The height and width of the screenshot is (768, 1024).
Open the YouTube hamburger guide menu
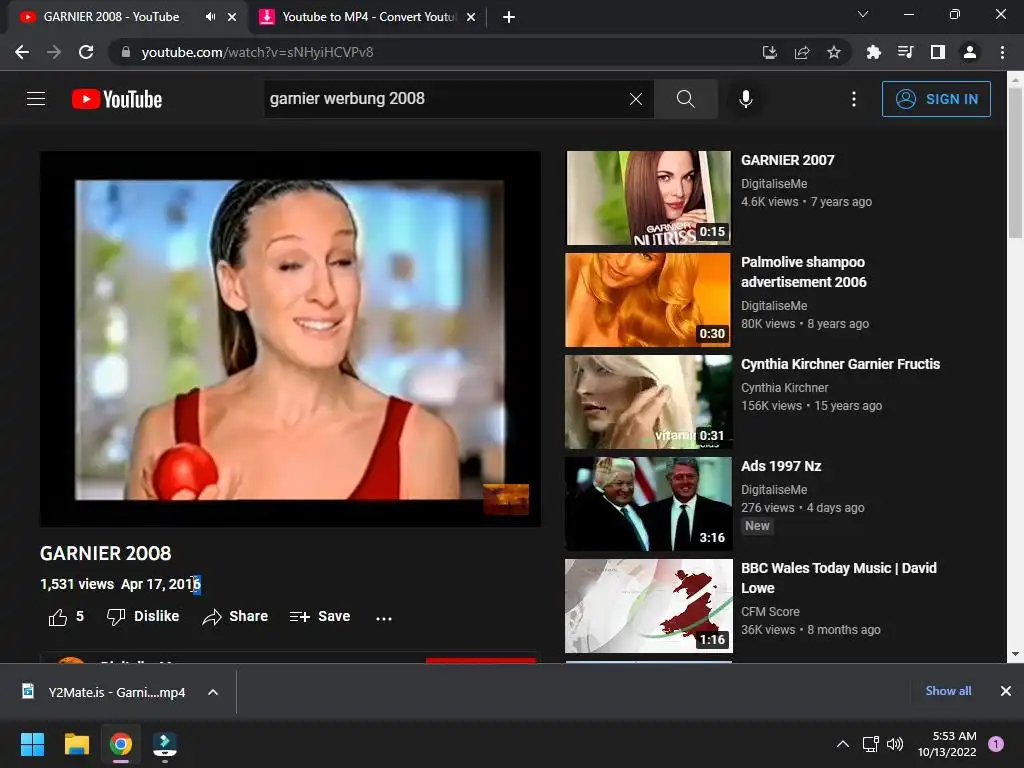pyautogui.click(x=36, y=99)
